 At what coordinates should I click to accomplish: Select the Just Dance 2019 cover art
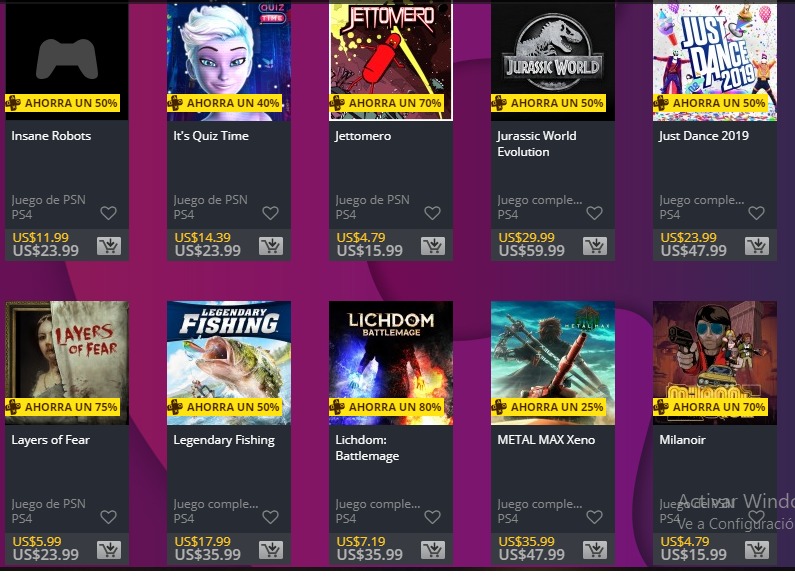click(715, 61)
